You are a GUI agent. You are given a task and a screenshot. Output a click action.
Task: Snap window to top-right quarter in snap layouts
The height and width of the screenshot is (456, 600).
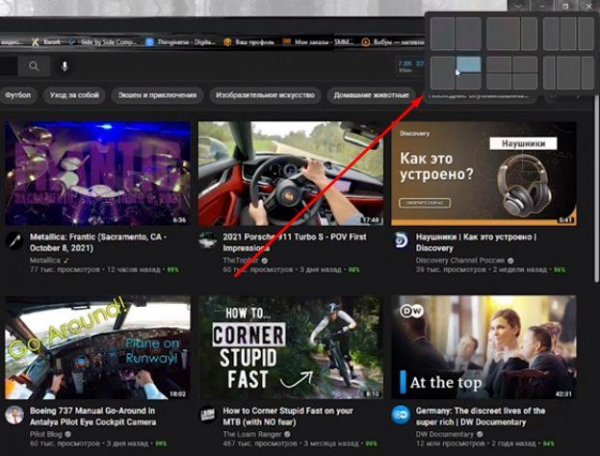click(x=468, y=64)
